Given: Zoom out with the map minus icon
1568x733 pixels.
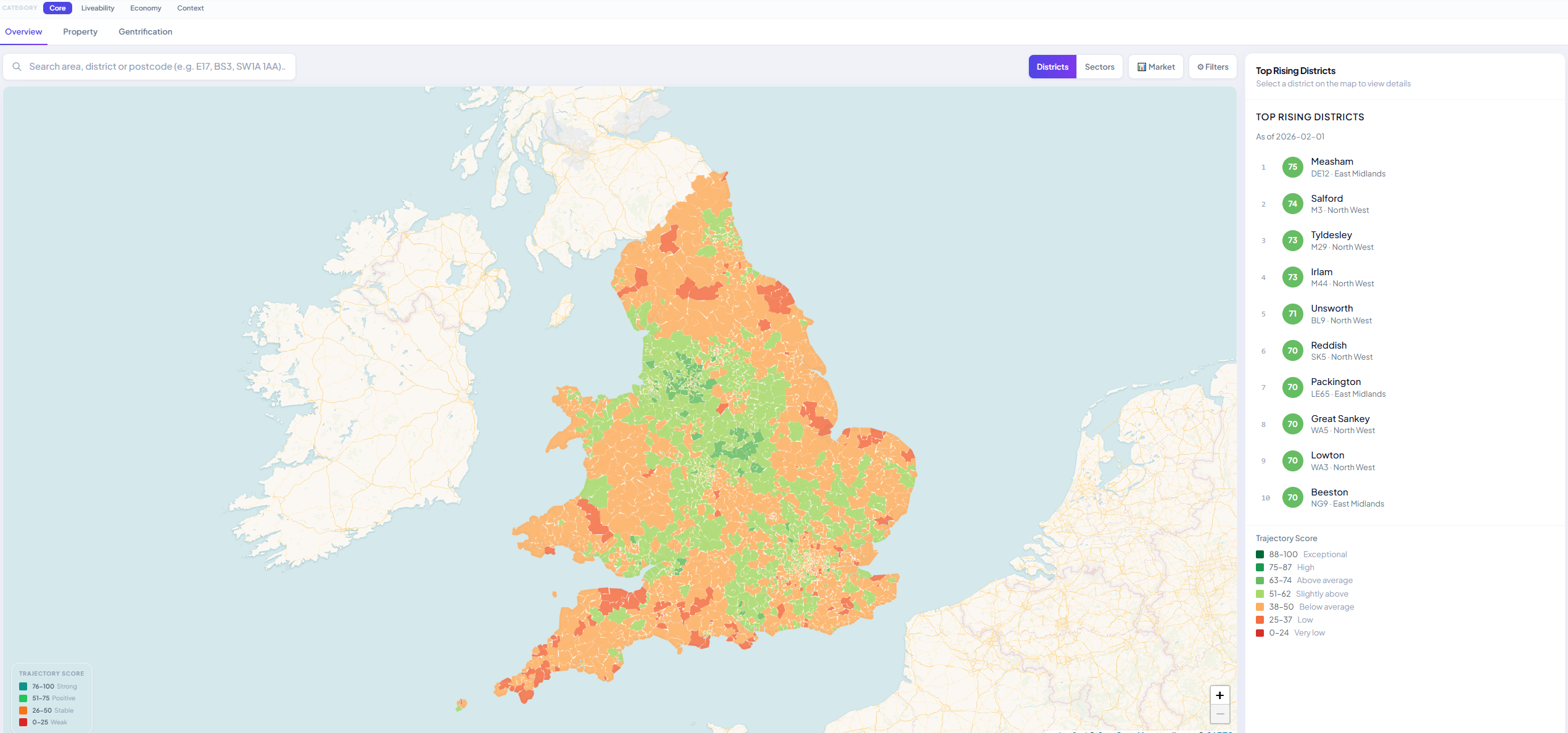Looking at the screenshot, I should coord(1219,714).
